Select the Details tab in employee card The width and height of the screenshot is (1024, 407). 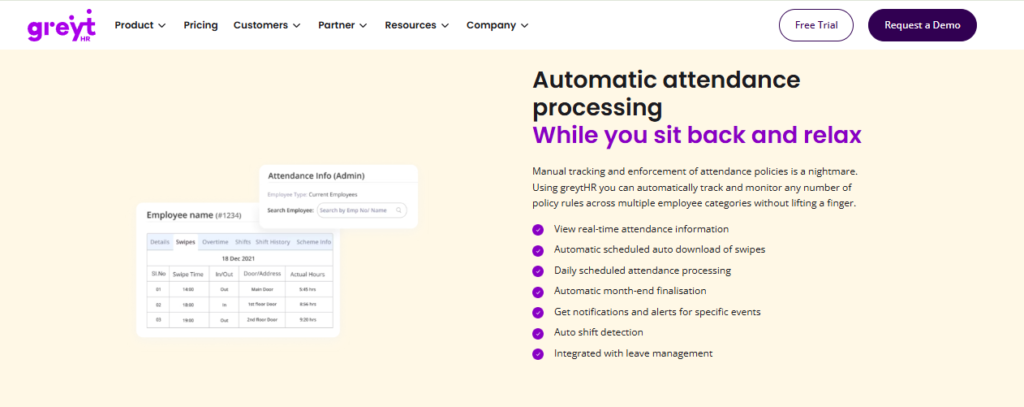160,242
